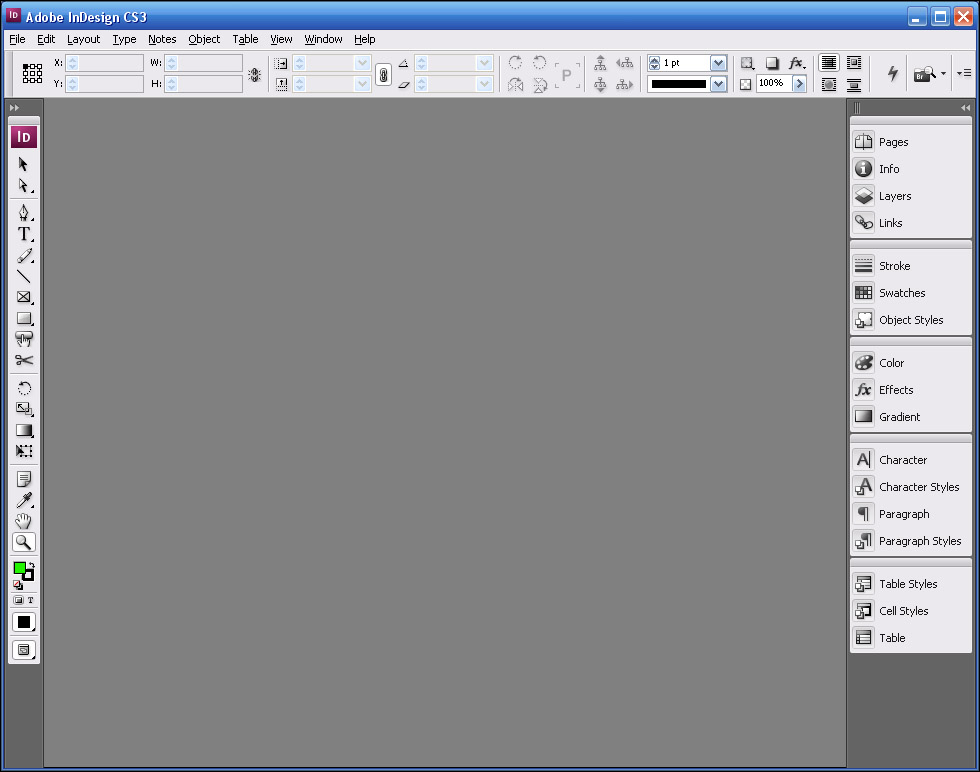Open the control panel flyout menu
980x772 pixels.
click(x=964, y=73)
